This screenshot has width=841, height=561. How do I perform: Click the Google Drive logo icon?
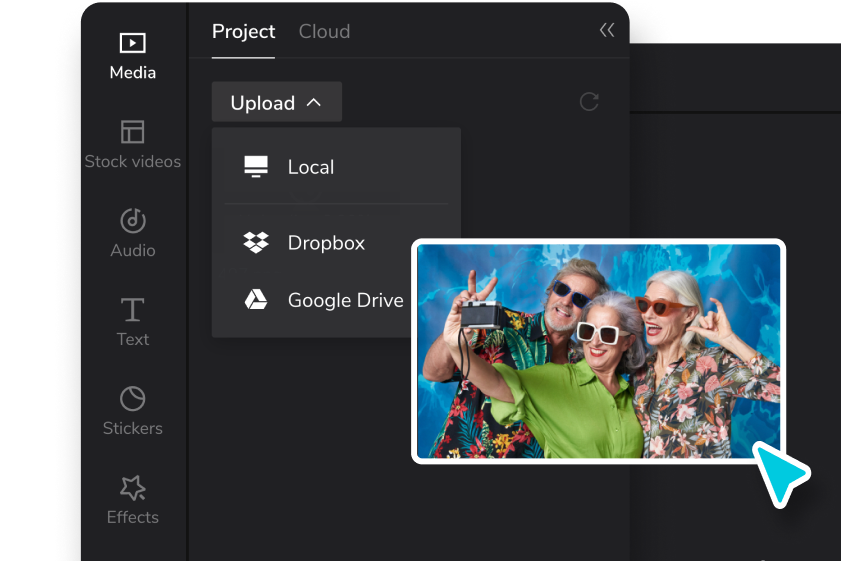point(256,299)
